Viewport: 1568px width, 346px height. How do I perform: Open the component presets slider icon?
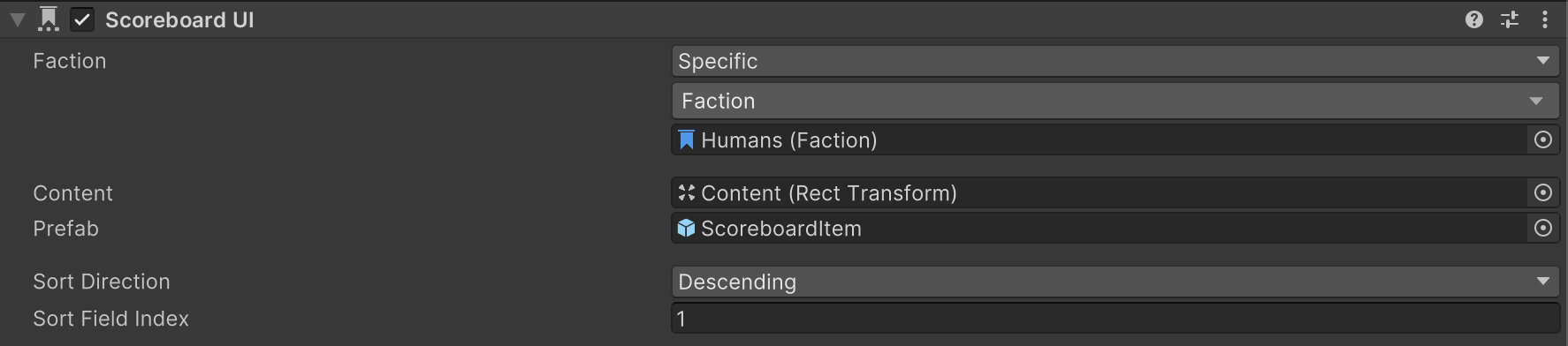1510,19
